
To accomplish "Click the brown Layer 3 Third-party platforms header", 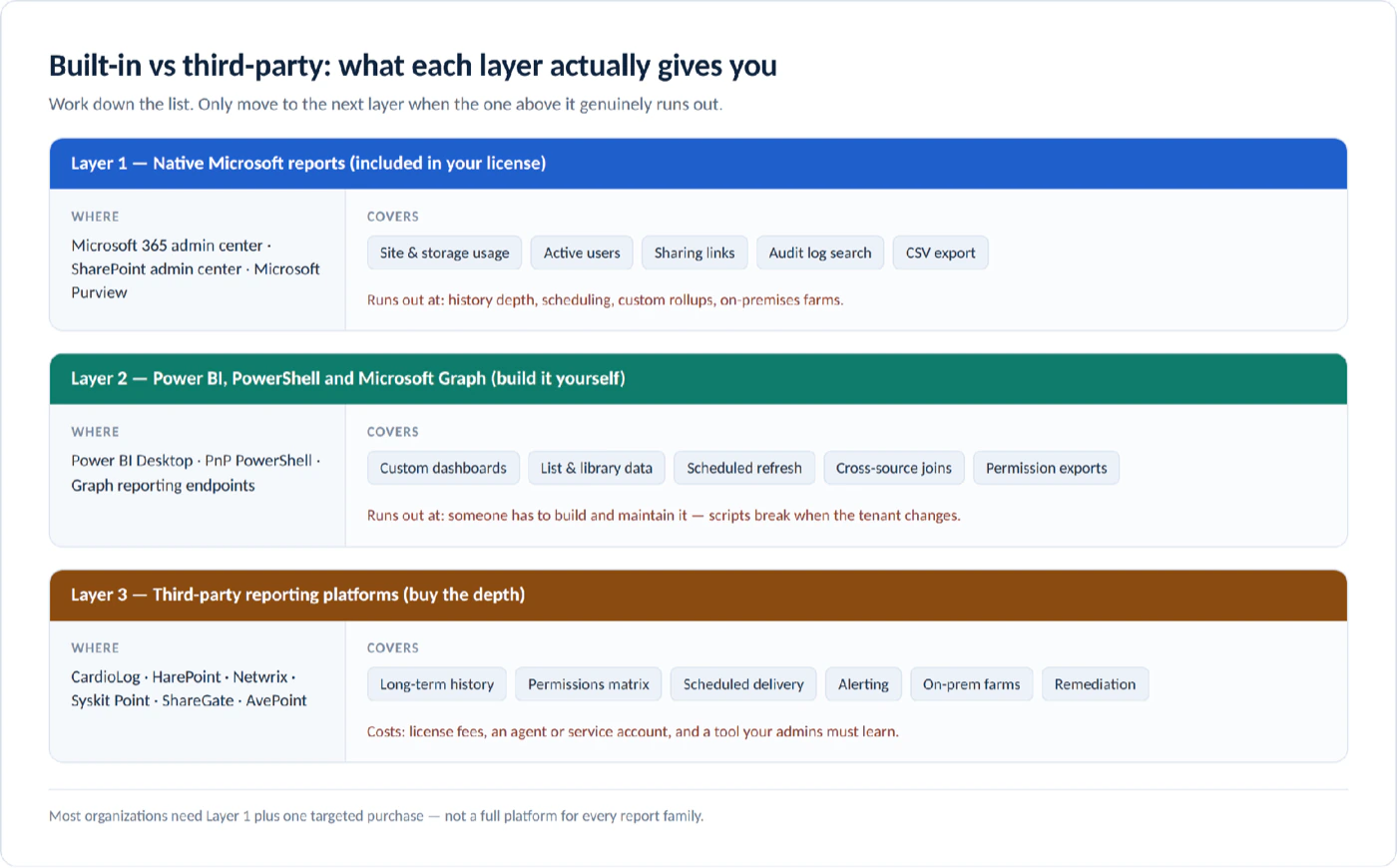I will (698, 595).
